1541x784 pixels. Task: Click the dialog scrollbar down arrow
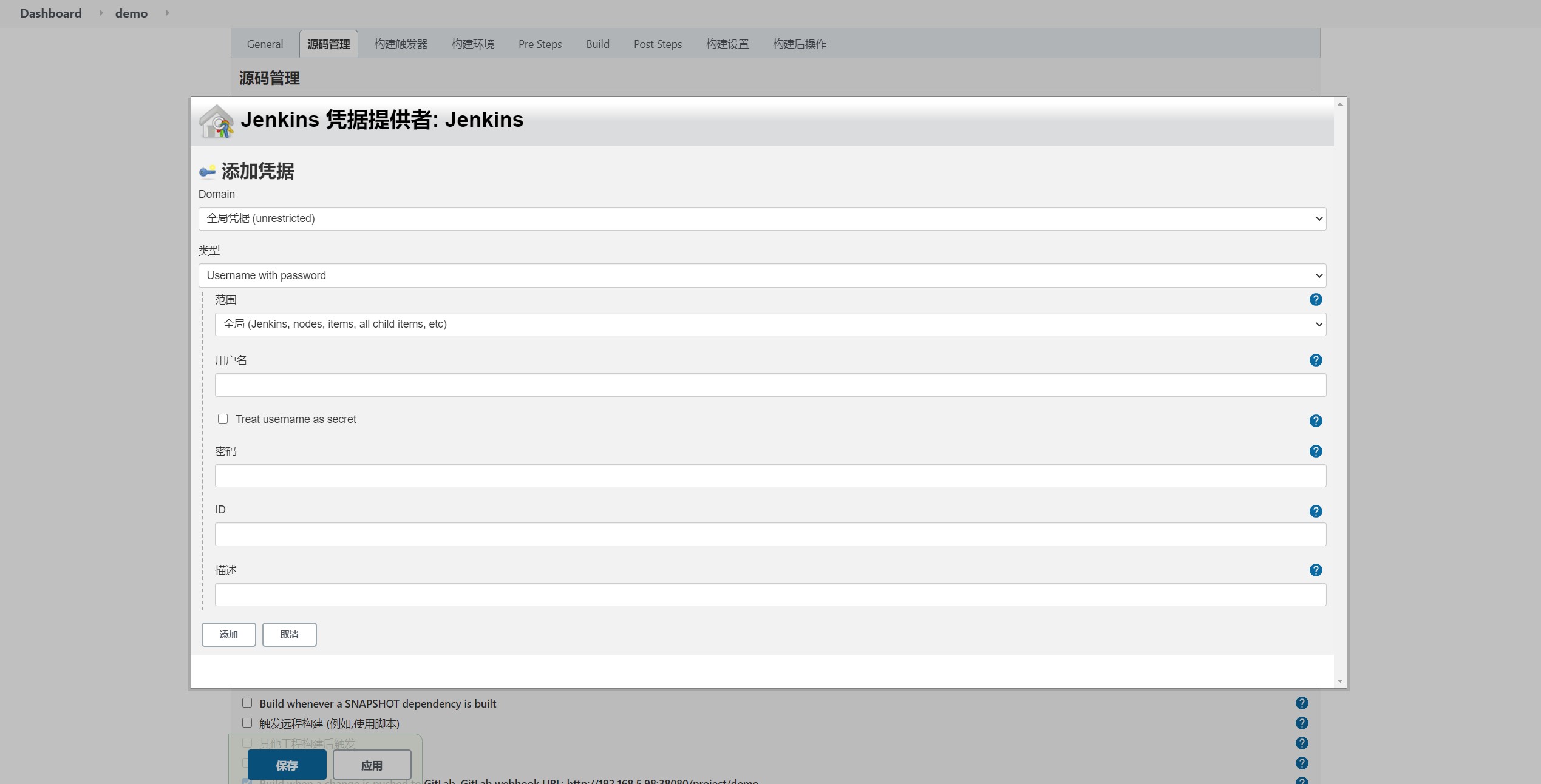coord(1340,681)
